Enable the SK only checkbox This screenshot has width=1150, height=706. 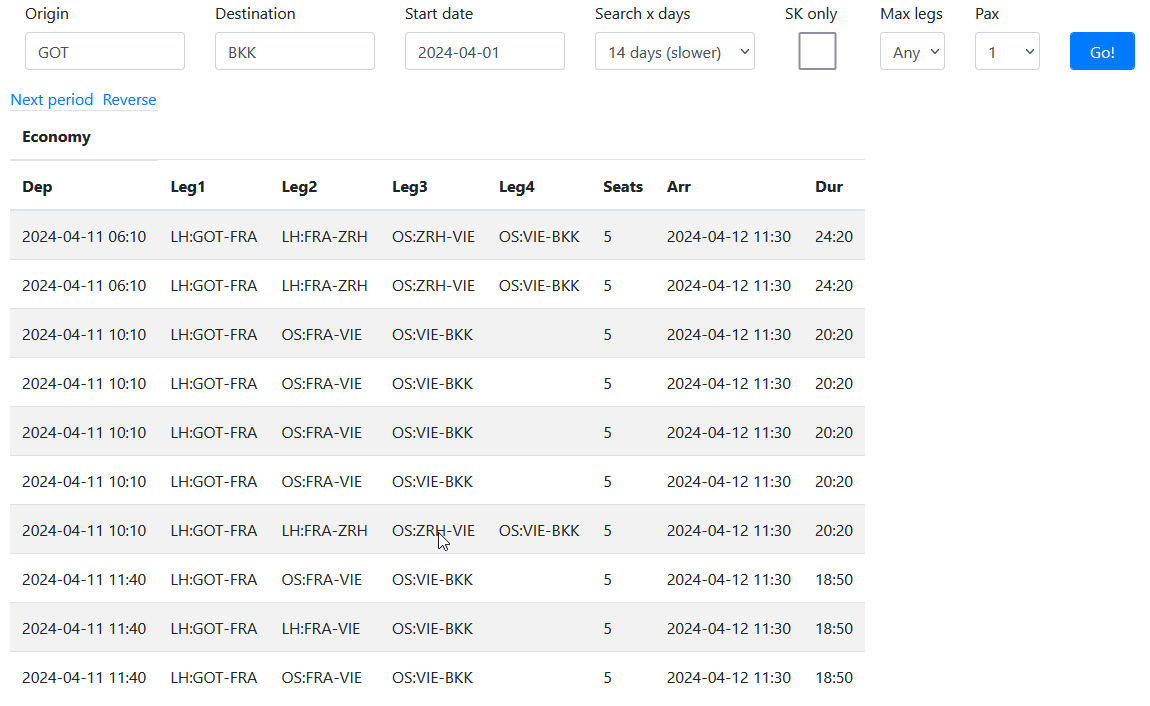click(x=817, y=51)
